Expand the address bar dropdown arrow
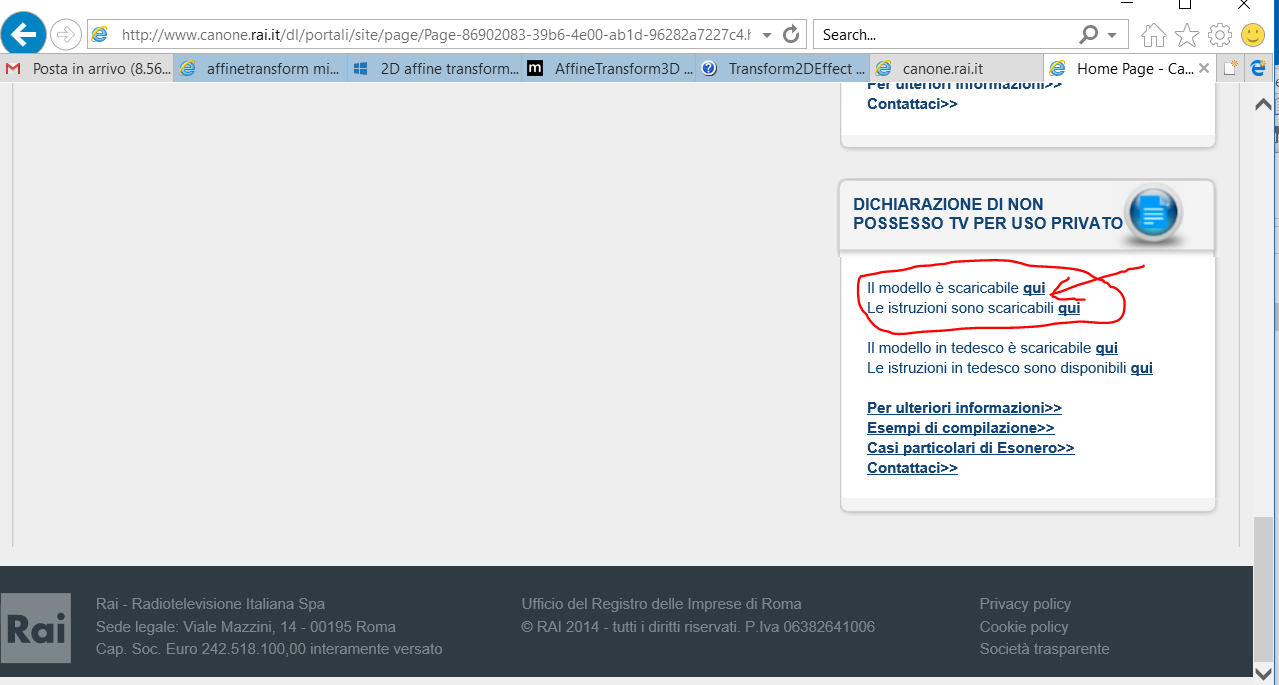This screenshot has width=1279, height=685. tap(767, 35)
